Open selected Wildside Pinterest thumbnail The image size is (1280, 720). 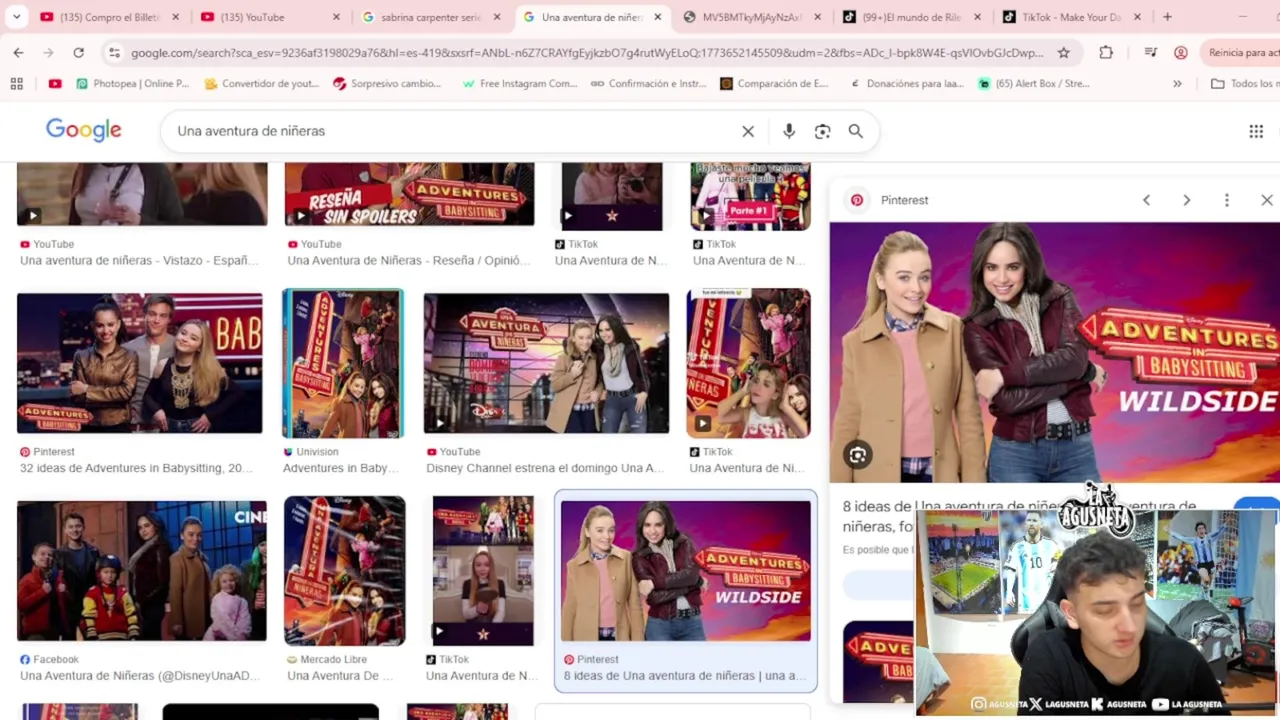[686, 571]
